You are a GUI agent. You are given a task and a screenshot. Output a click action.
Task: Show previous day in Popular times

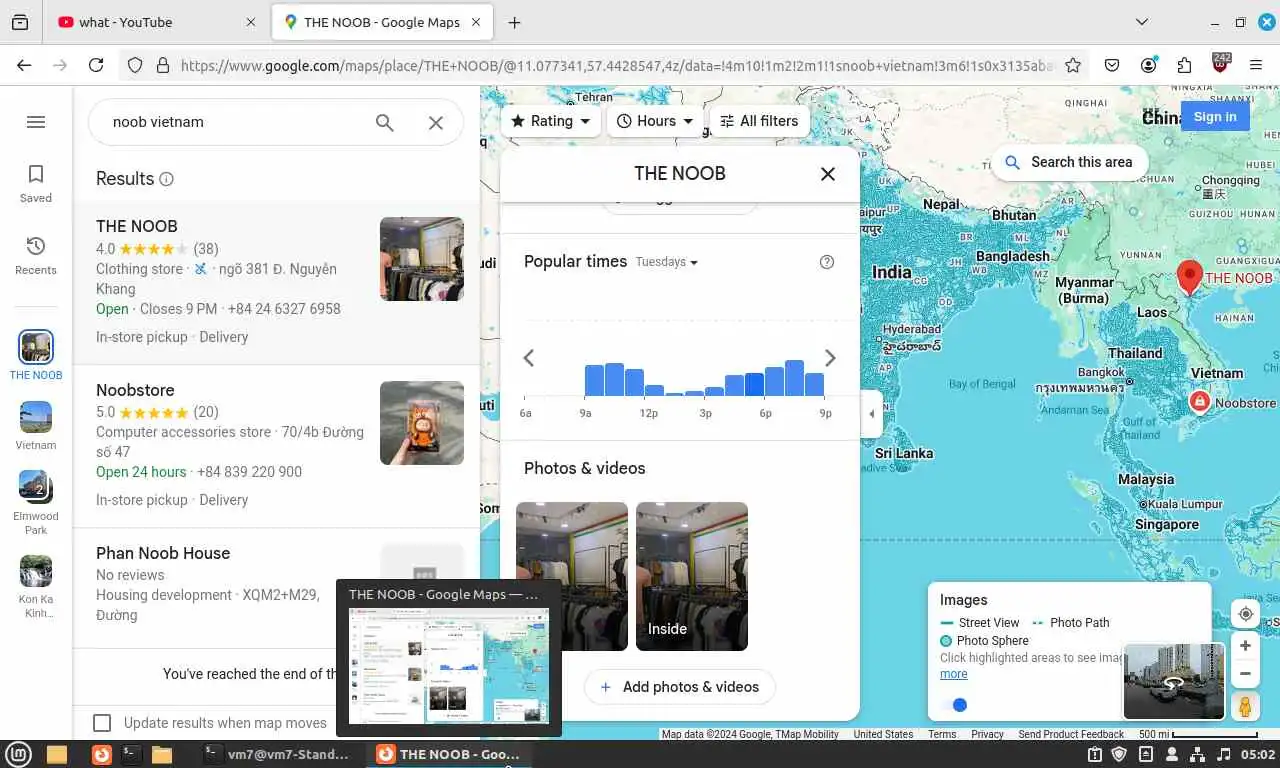tap(529, 358)
